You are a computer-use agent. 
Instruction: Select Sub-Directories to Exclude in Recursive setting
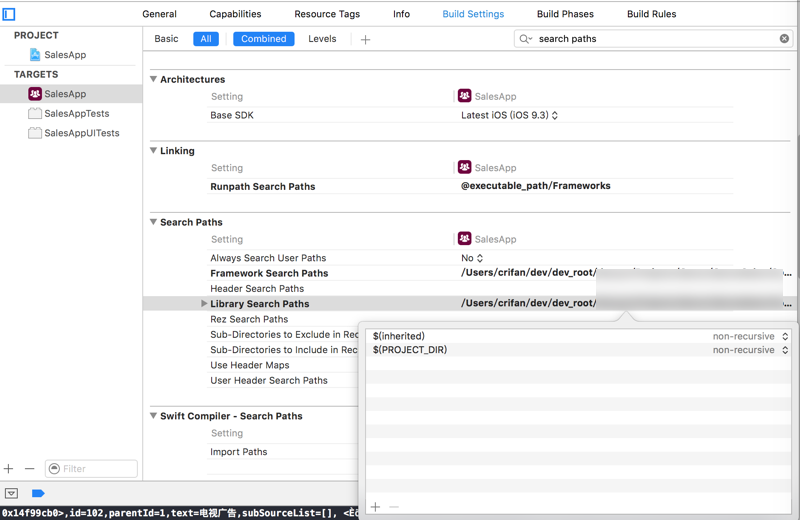(284, 335)
